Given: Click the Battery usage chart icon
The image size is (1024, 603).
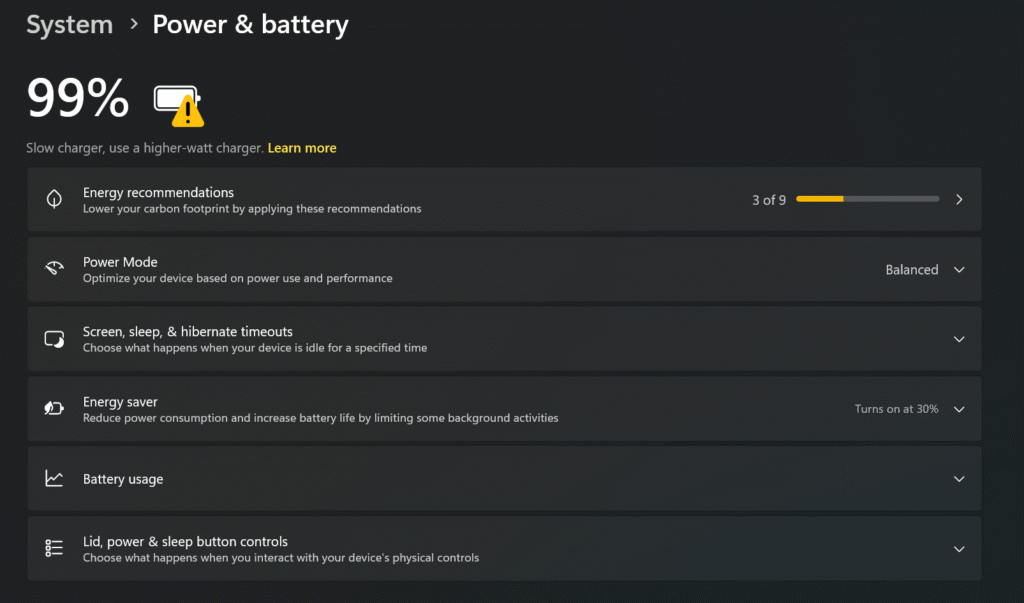Looking at the screenshot, I should [54, 479].
